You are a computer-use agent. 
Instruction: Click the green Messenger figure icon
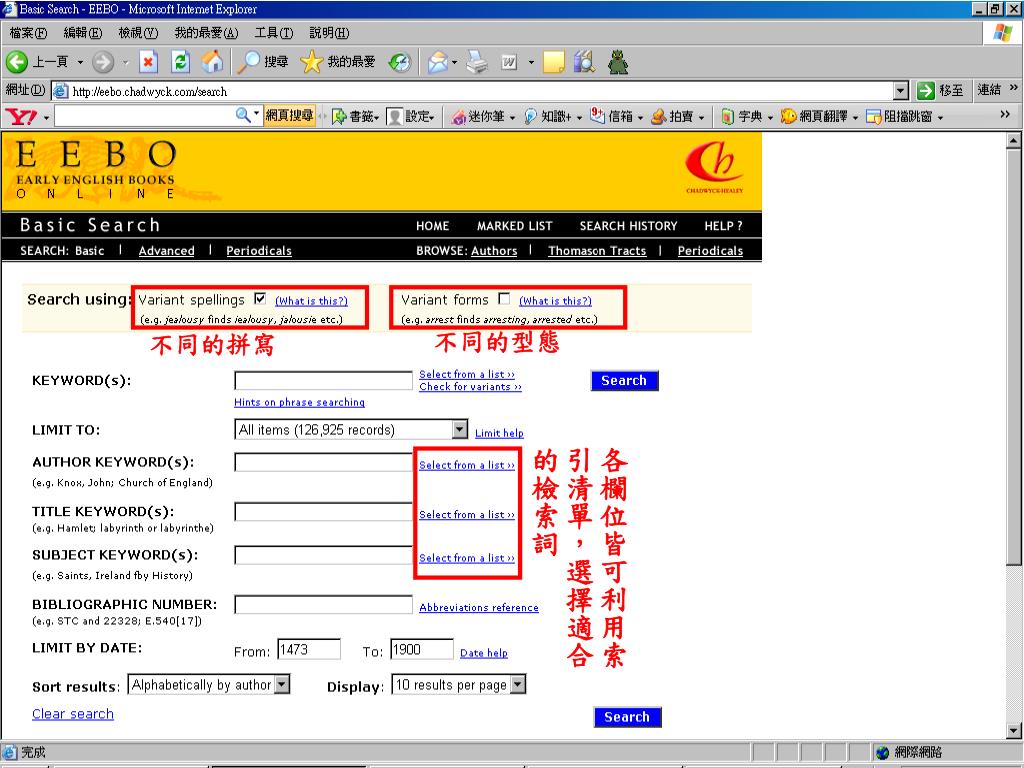point(618,62)
